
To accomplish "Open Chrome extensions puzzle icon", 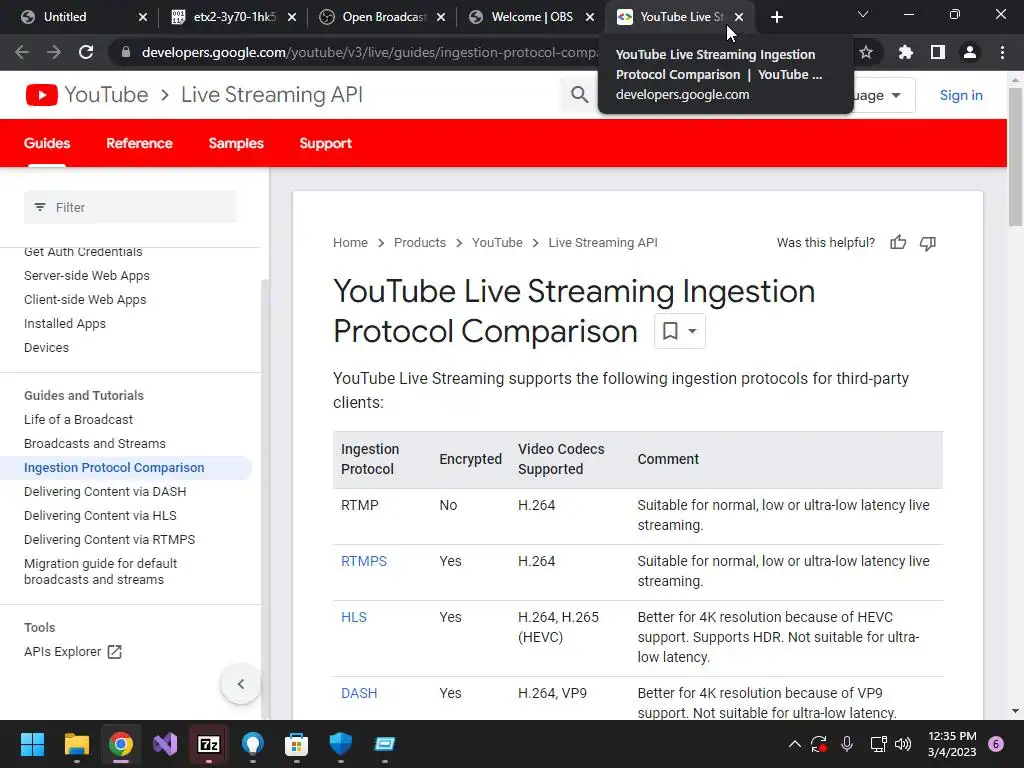I will click(x=905, y=52).
